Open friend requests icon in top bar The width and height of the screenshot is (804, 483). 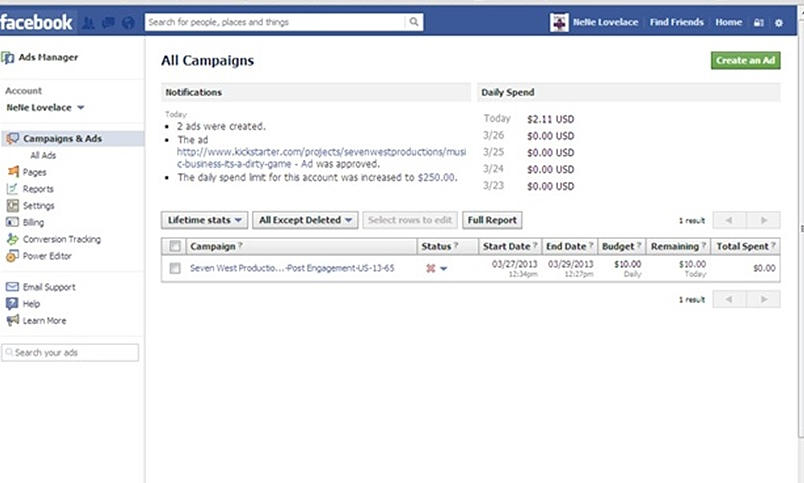click(88, 23)
